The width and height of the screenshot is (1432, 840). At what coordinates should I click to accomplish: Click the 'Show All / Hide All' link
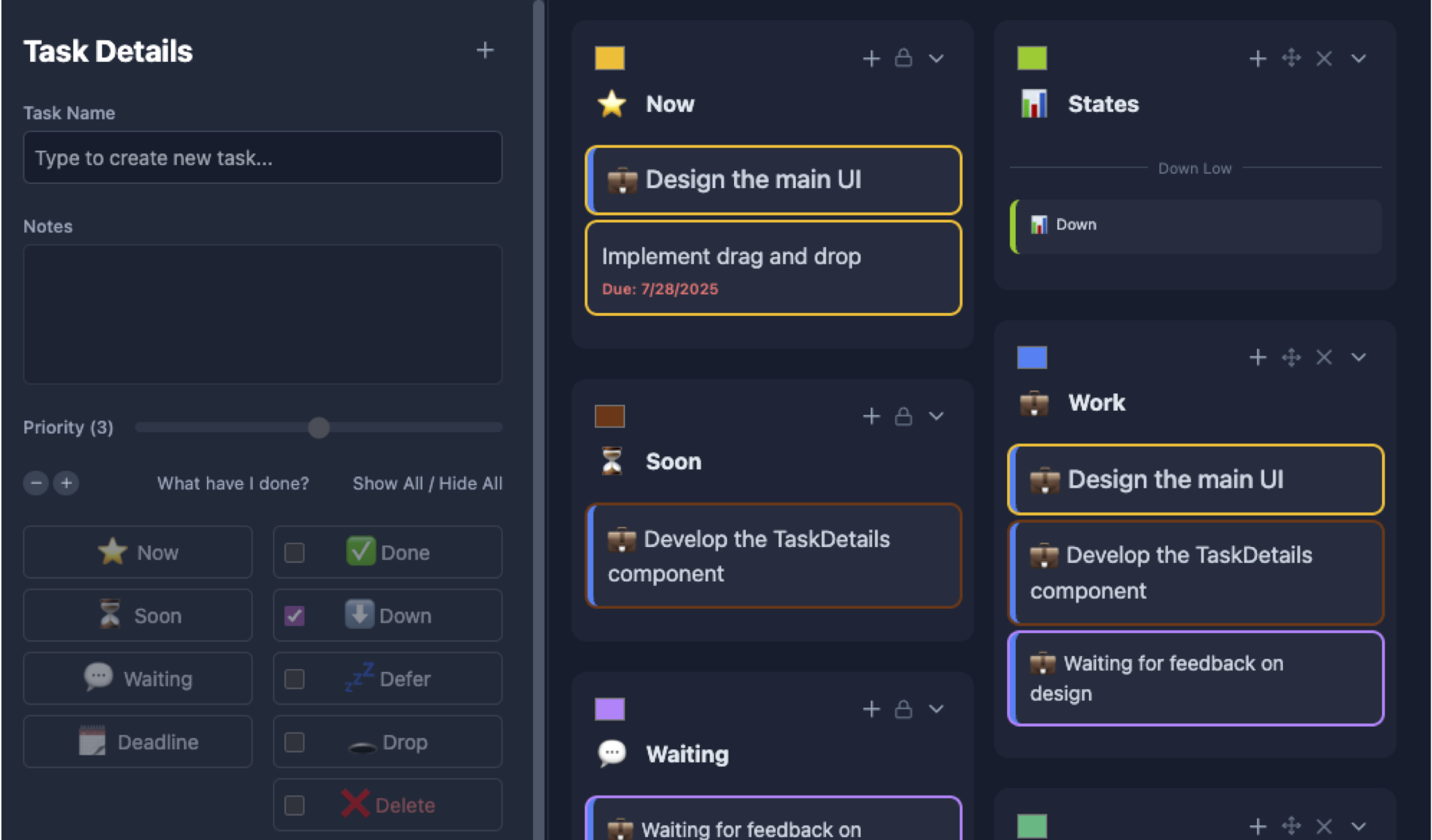427,483
